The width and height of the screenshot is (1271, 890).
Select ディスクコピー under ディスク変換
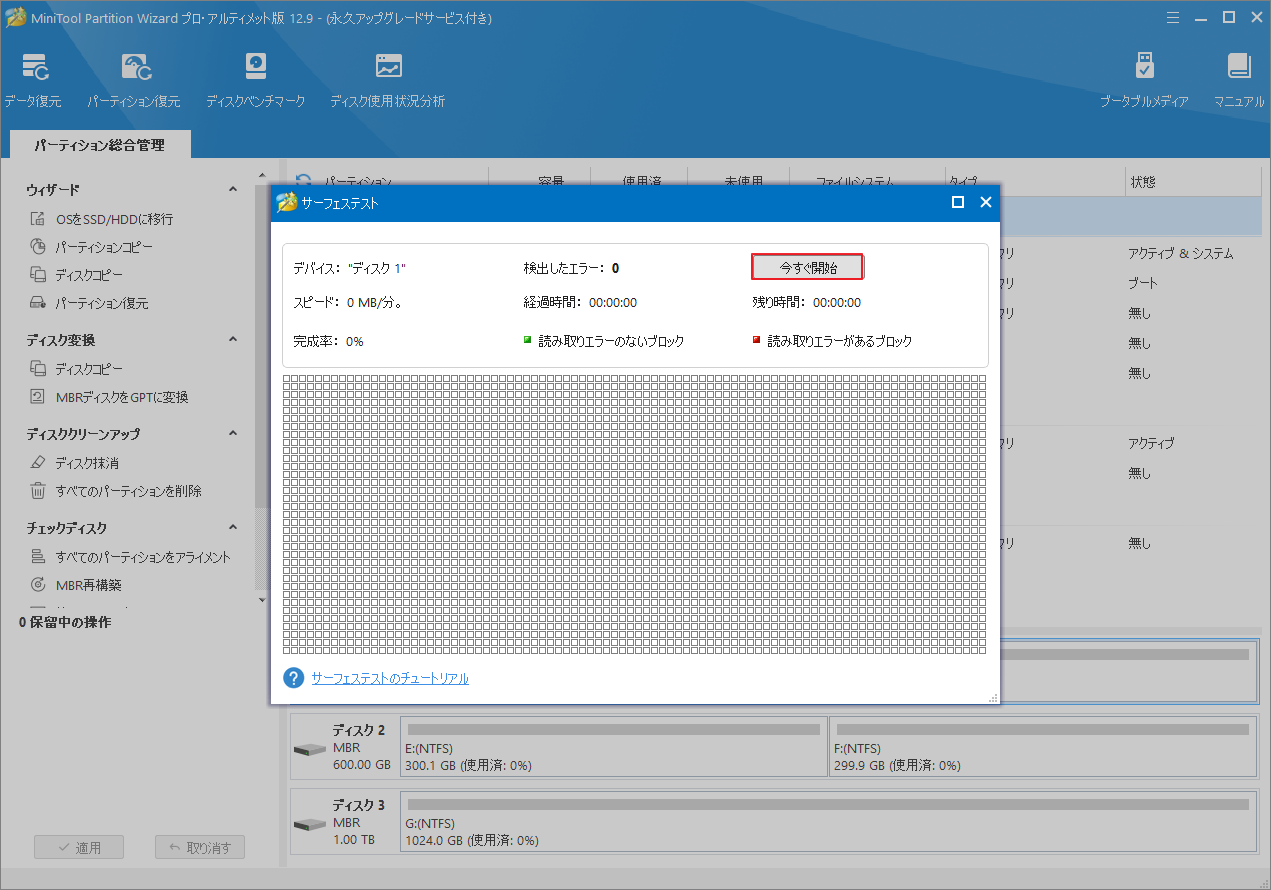tap(77, 369)
